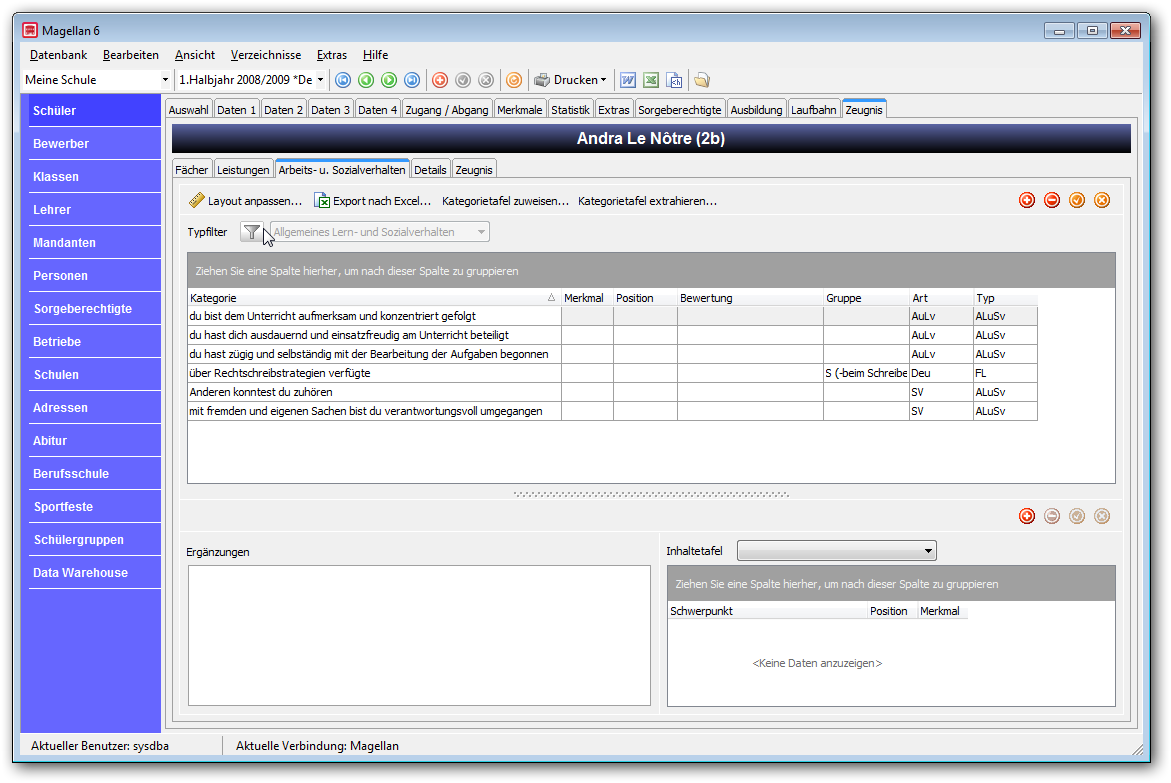Viewport: 1171px width, 783px height.
Task: Click the orange checkmark save icon above the table
Action: pos(1077,200)
